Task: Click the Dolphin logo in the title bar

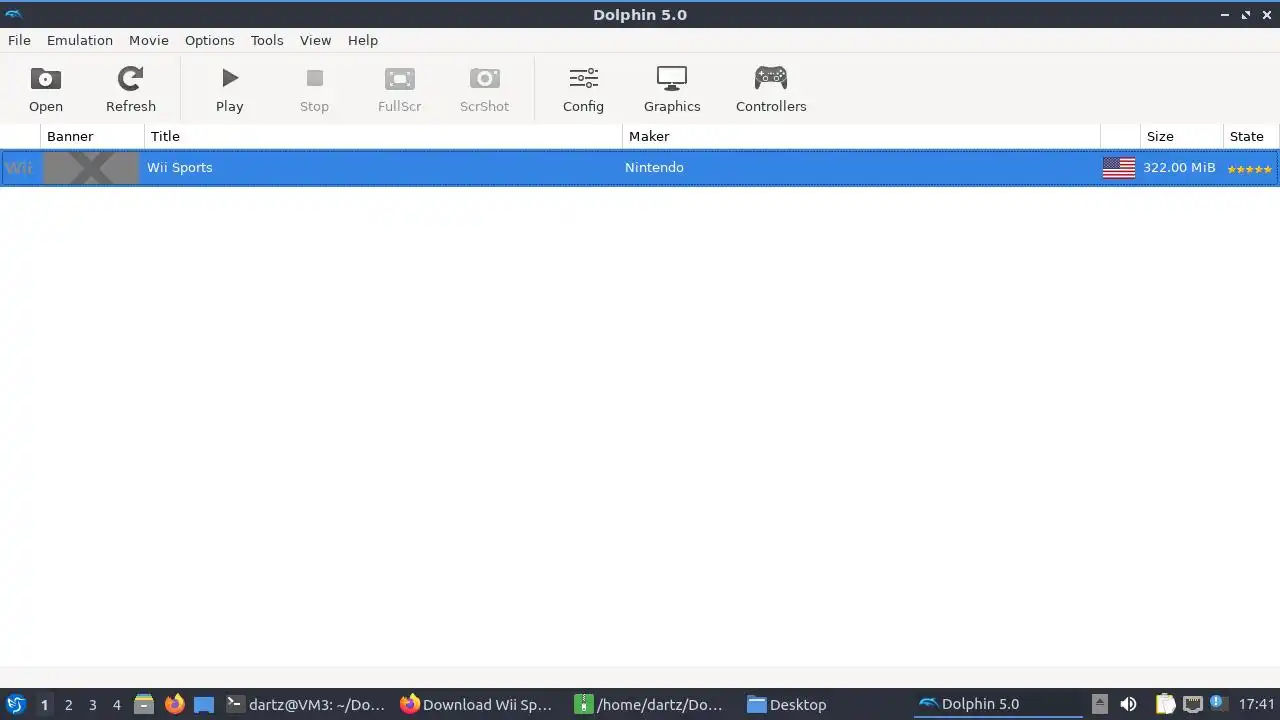Action: [x=13, y=14]
